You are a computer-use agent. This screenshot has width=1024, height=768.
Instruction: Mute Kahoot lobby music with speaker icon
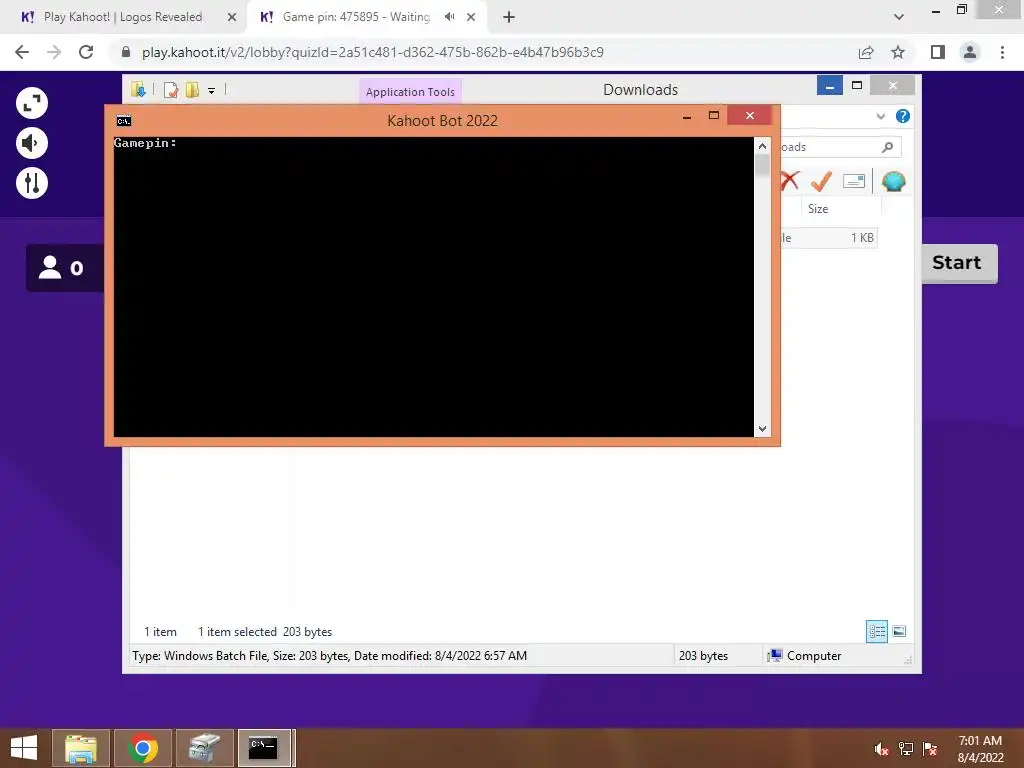(x=32, y=143)
